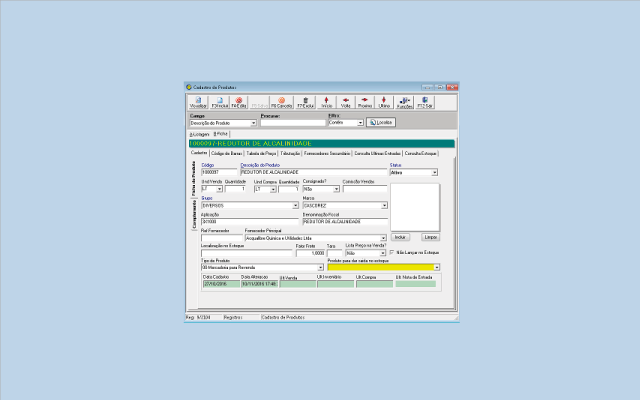Click the F12 Sair exit icon

[x=427, y=101]
